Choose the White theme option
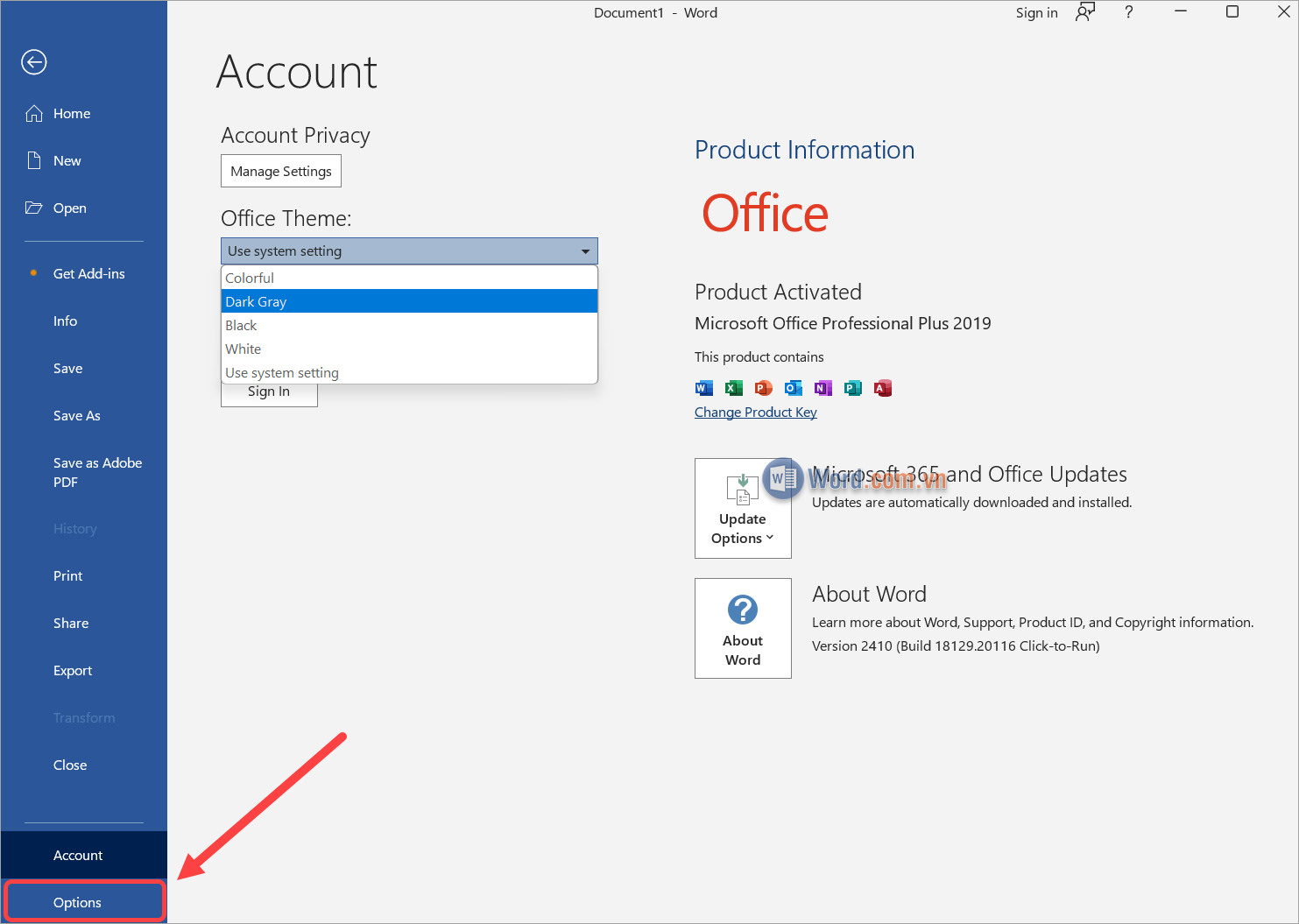Viewport: 1299px width, 924px height. coord(409,349)
